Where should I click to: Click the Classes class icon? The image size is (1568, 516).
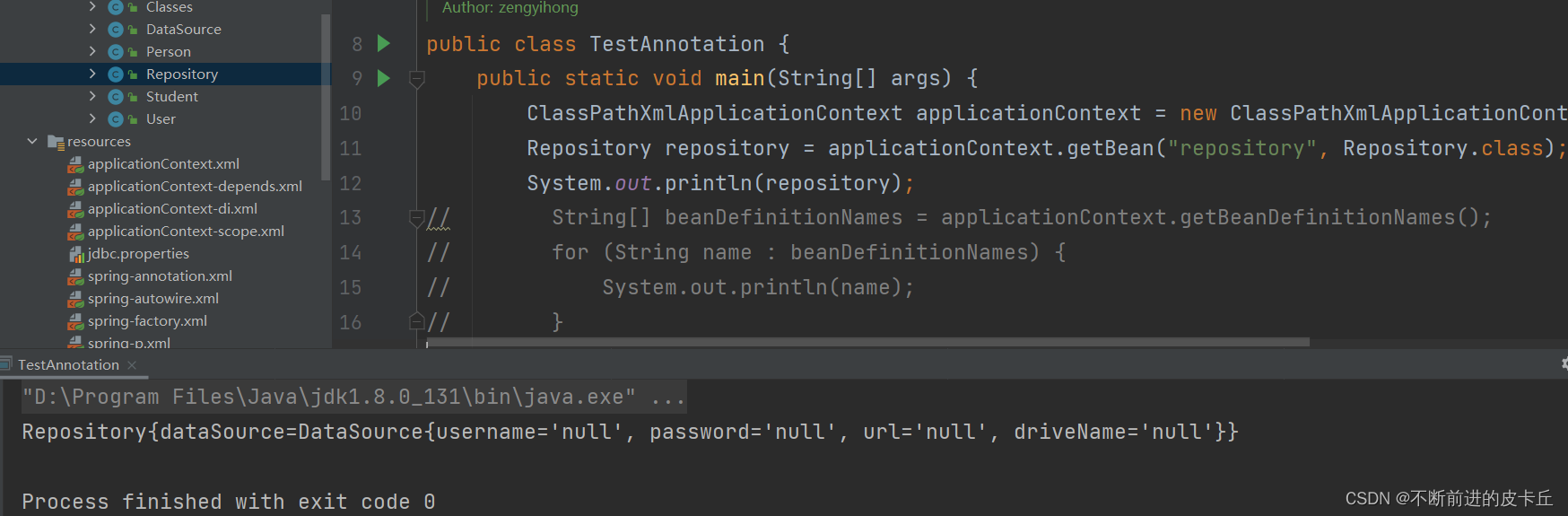pos(116,7)
